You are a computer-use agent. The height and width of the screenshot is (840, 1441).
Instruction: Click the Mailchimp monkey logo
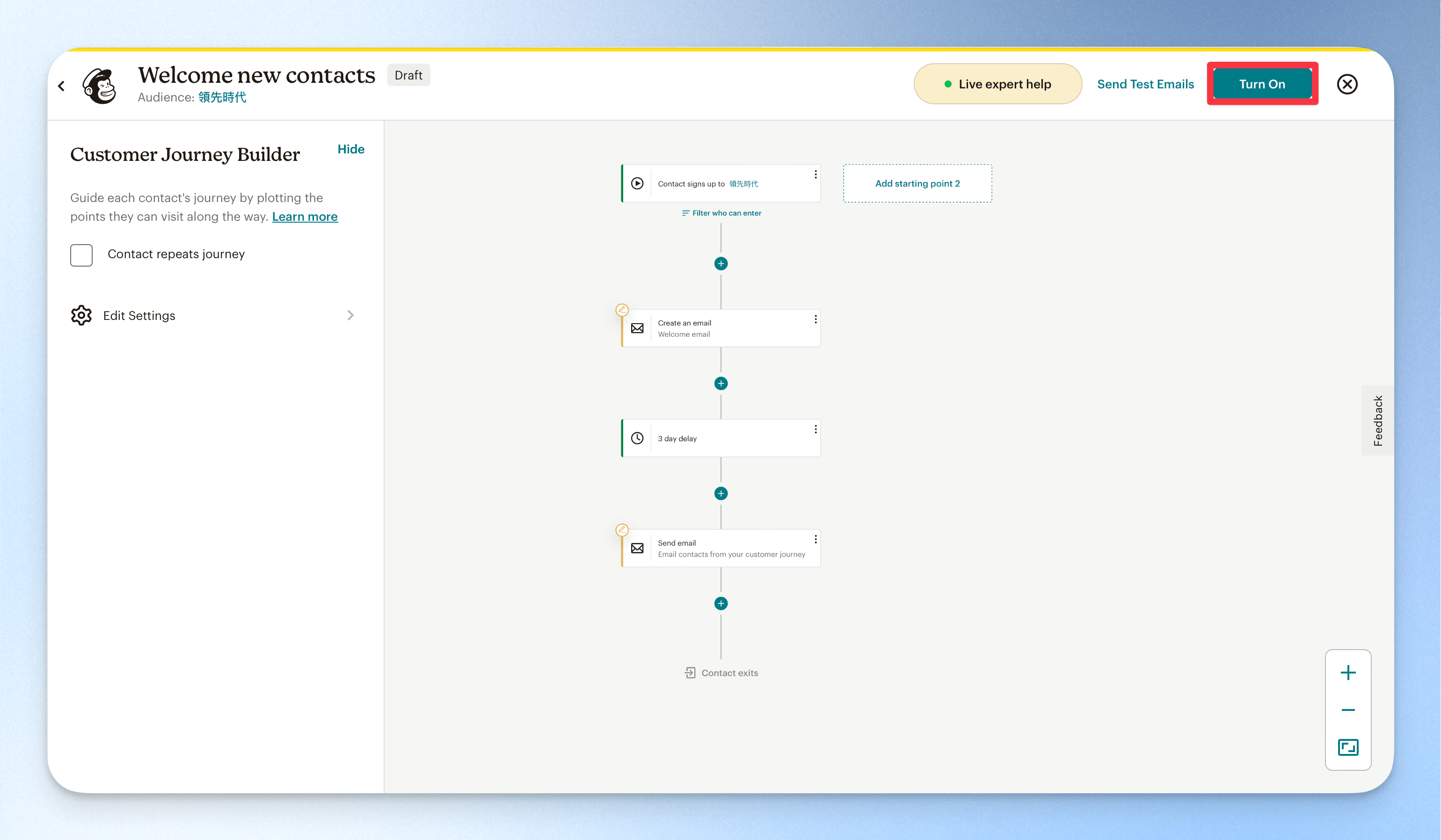coord(100,86)
